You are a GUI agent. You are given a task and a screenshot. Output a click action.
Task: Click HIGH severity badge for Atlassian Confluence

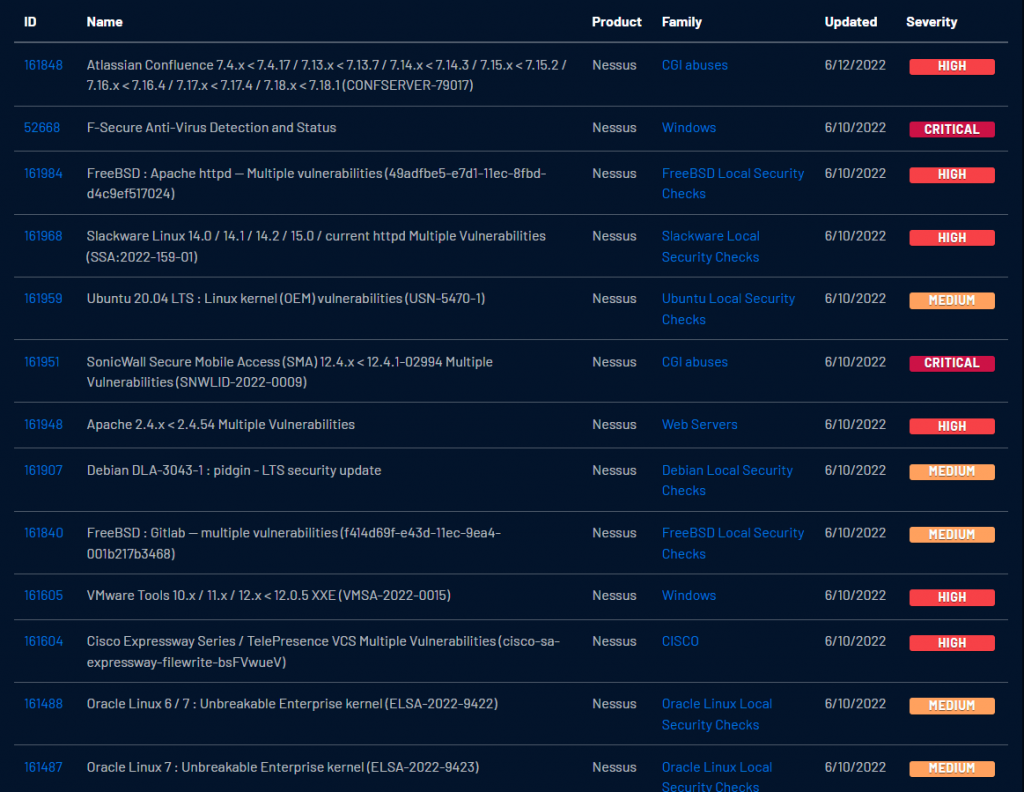[x=952, y=67]
